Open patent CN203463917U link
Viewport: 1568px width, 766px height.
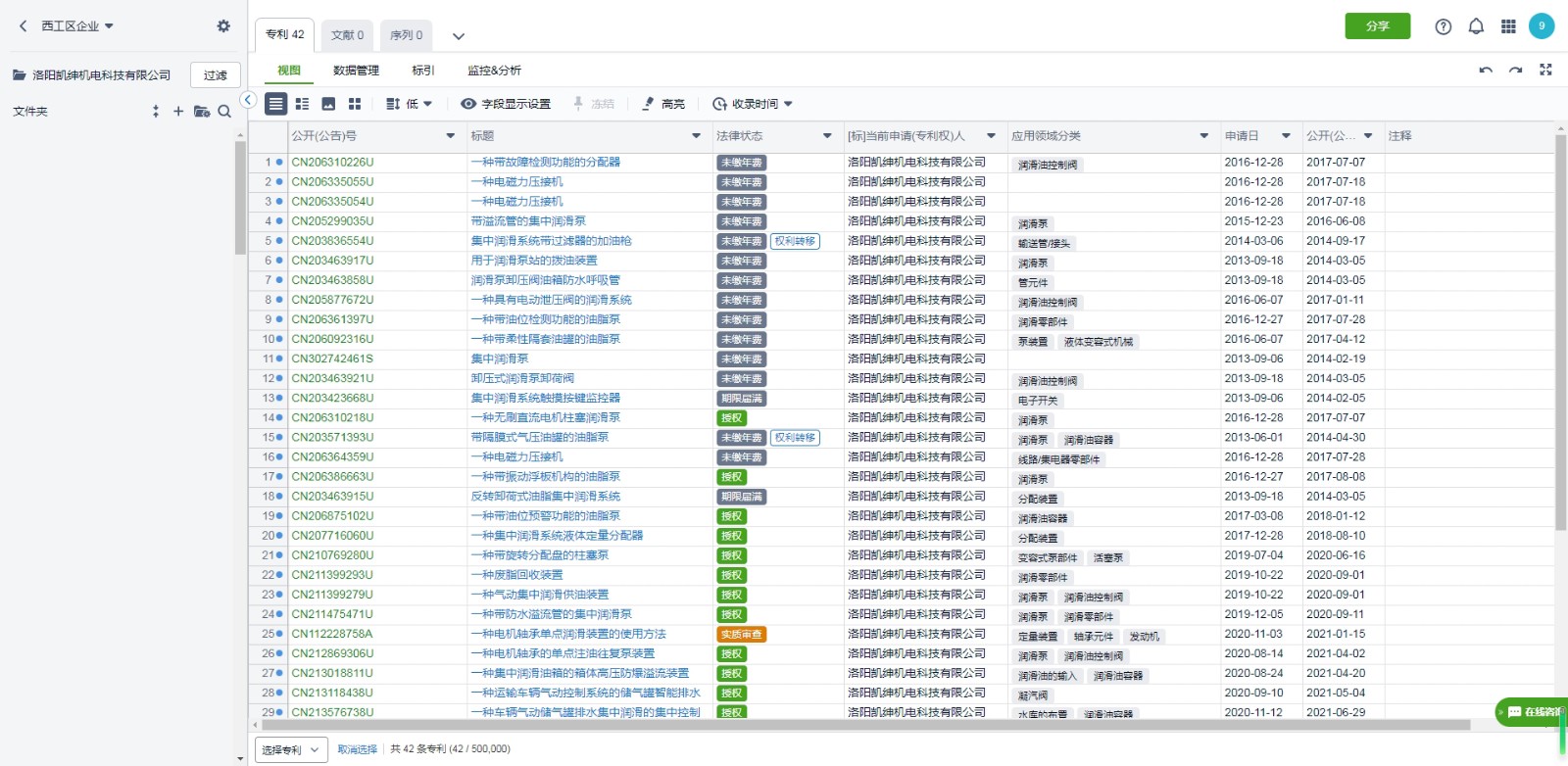[x=332, y=261]
